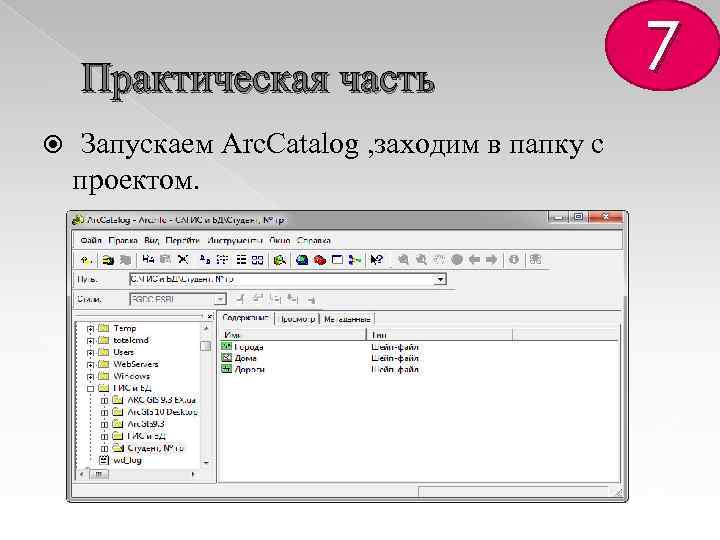The image size is (720, 540).
Task: Sort by the Имя column header
Action: 293,335
